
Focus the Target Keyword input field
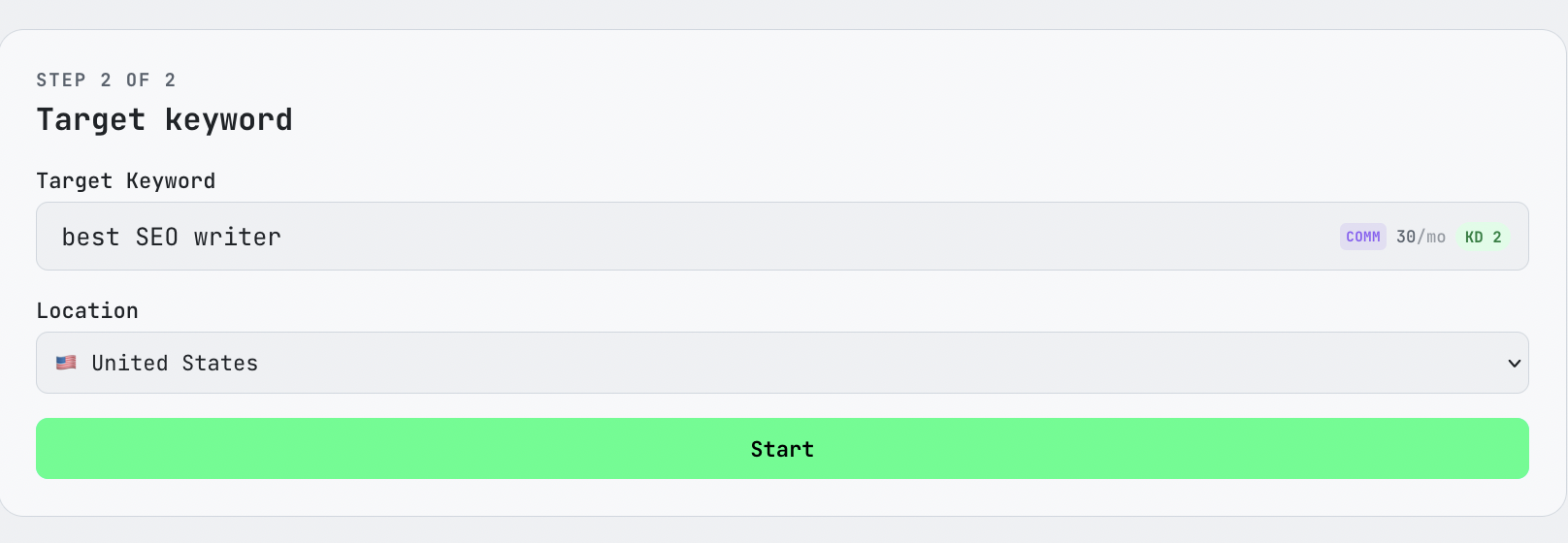pos(679,237)
